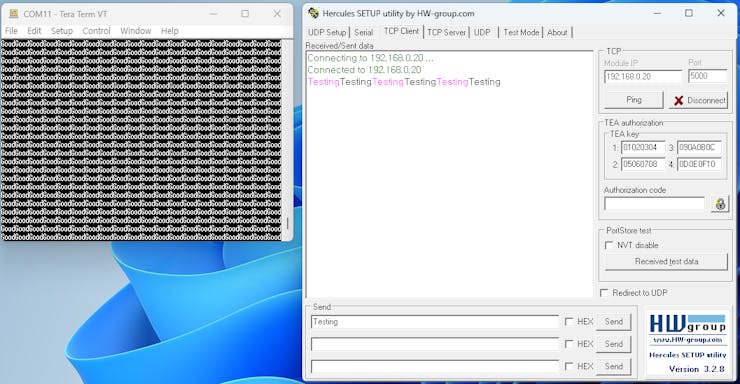The image size is (740, 384).
Task: Click TEA key 1 field 01020304
Action: pos(643,148)
